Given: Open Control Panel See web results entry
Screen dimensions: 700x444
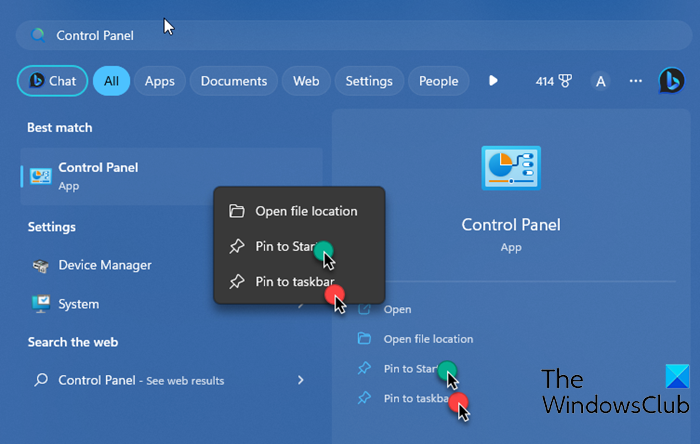Looking at the screenshot, I should coord(171,380).
